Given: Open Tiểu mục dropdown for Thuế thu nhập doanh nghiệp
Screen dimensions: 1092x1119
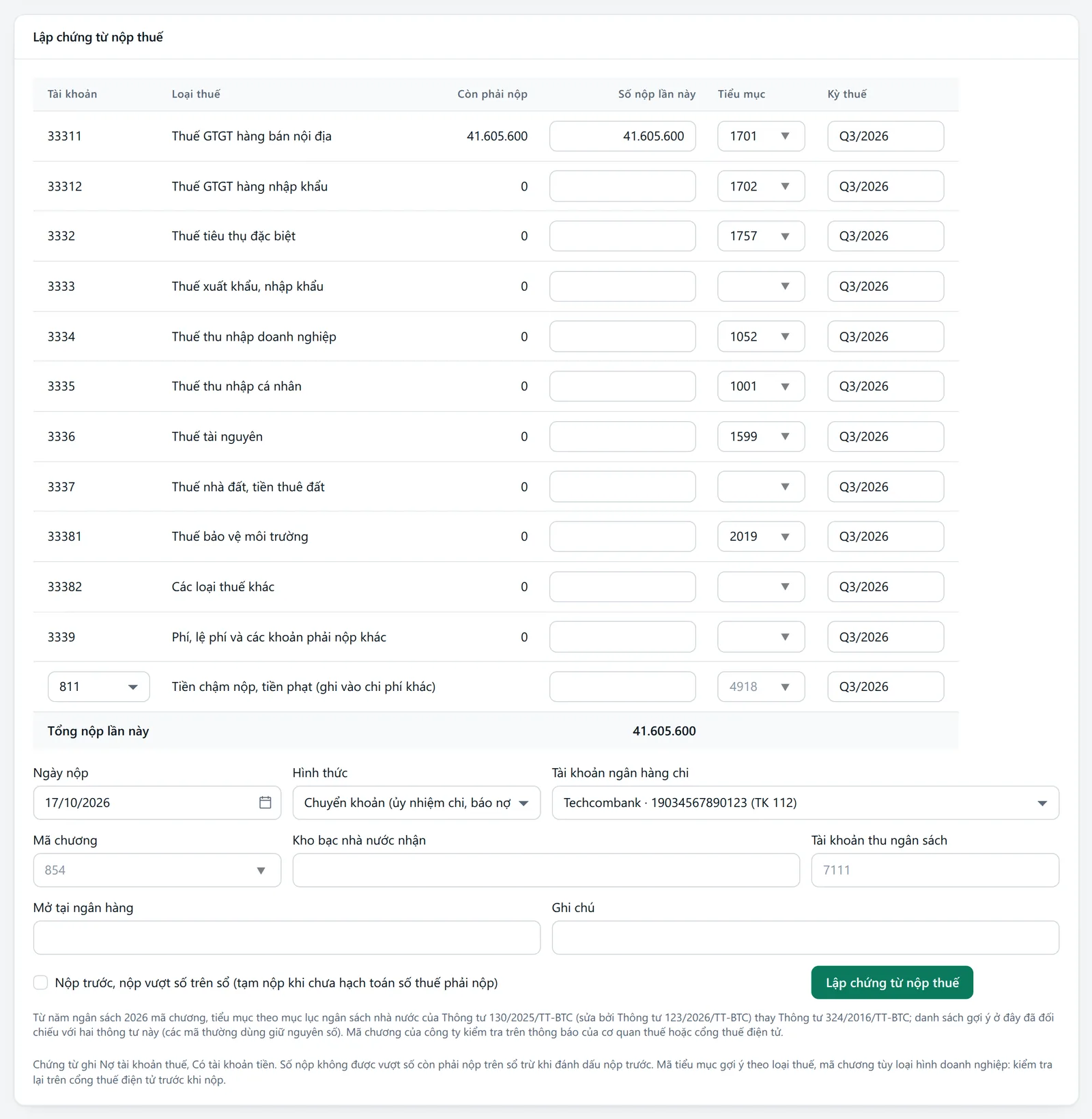Looking at the screenshot, I should tap(761, 337).
